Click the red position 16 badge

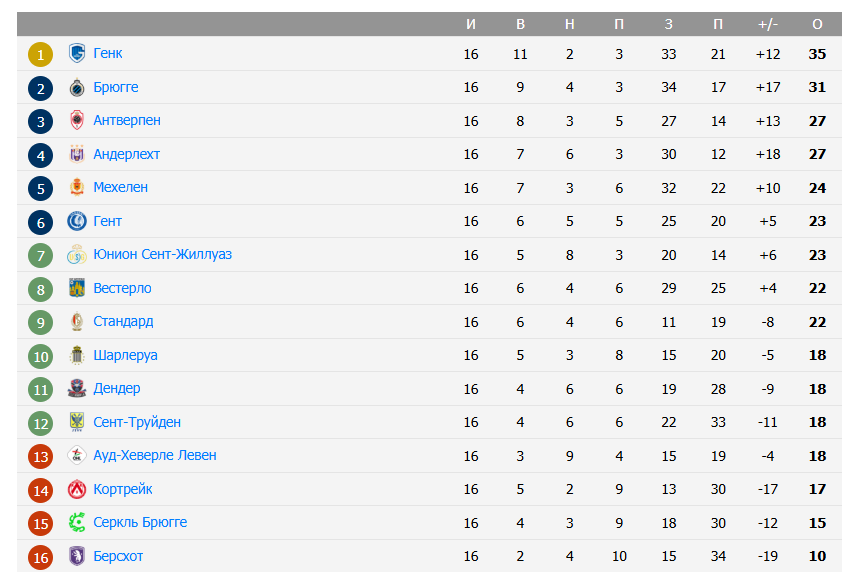(40, 558)
